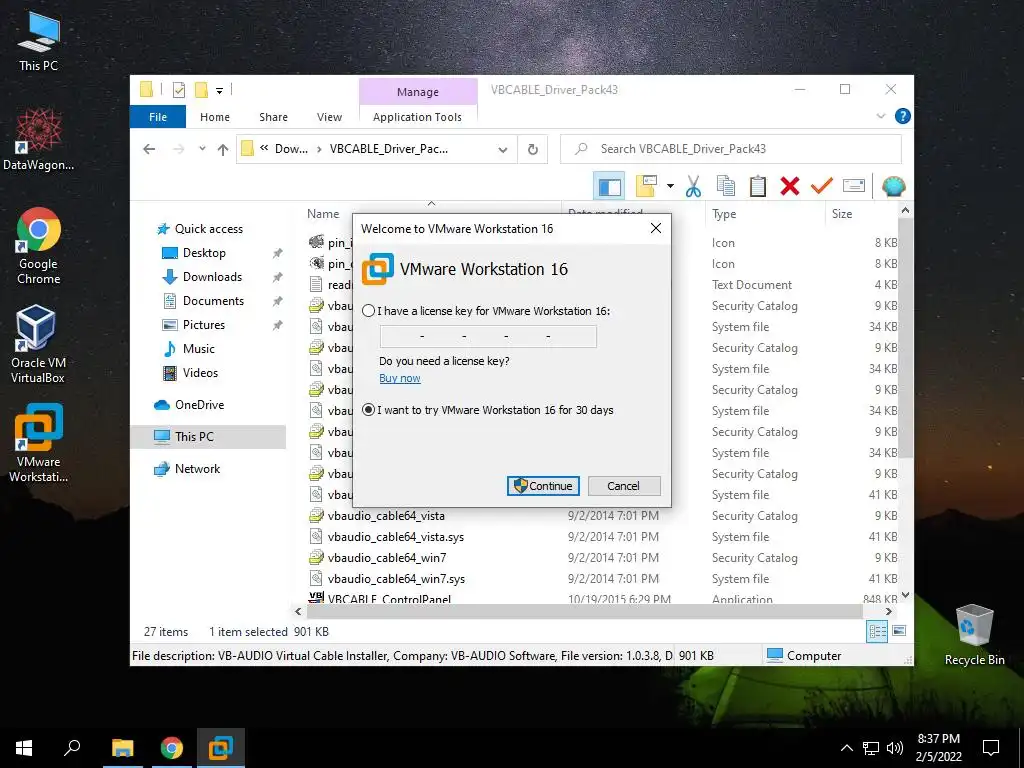Click the orange checkmark icon
The width and height of the screenshot is (1024, 768).
822,186
